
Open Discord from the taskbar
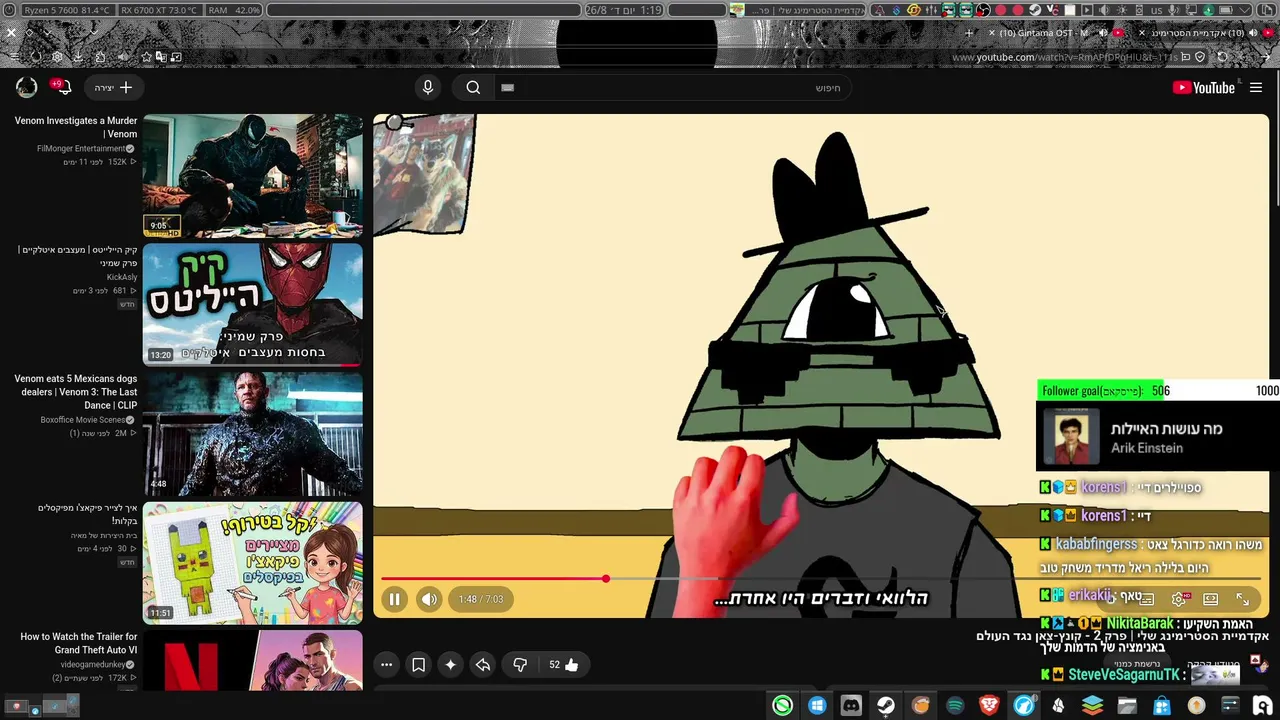pyautogui.click(x=851, y=706)
